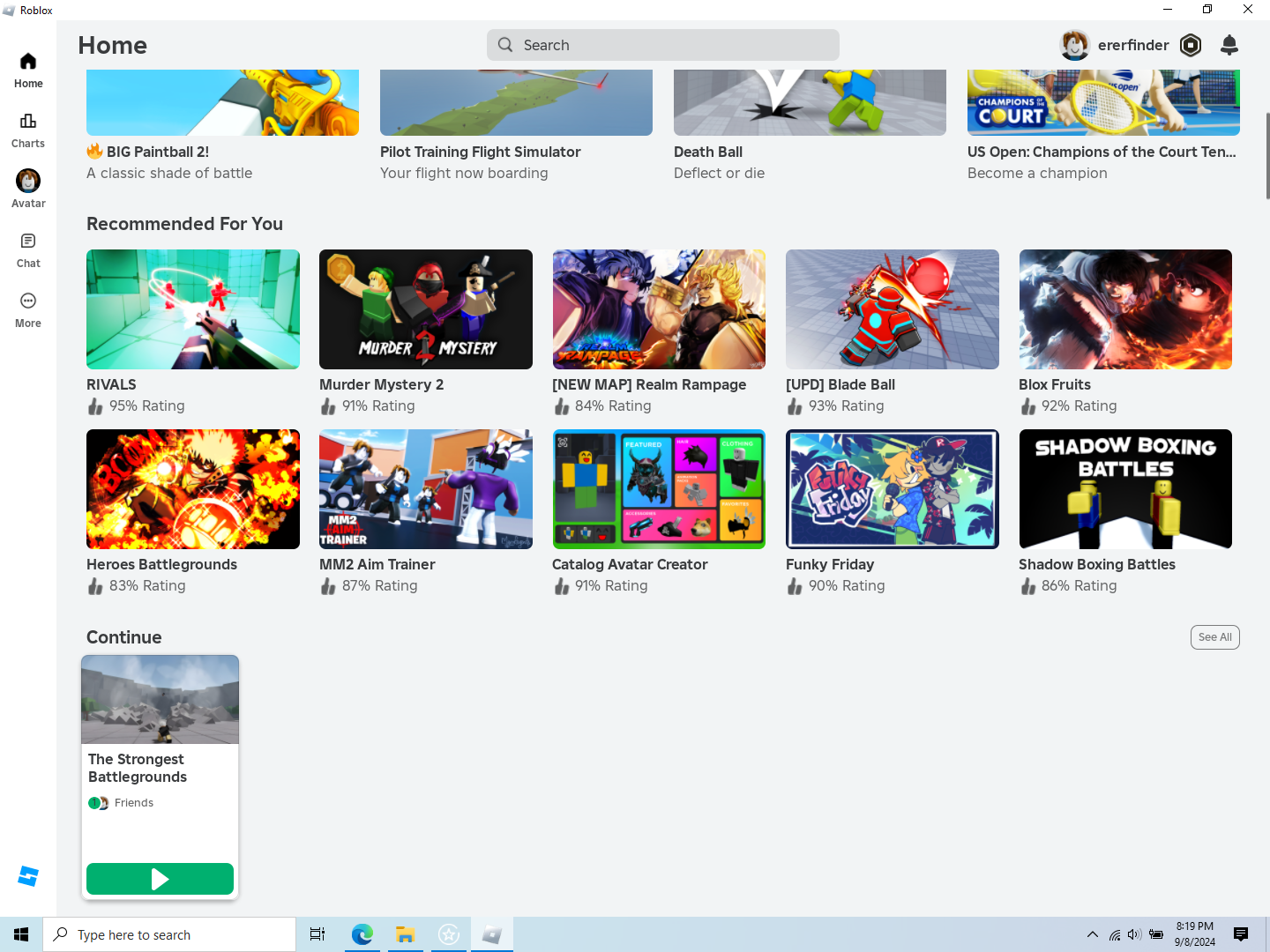The height and width of the screenshot is (952, 1270).
Task: Open the RIVALS game thumbnail
Action: tap(193, 309)
